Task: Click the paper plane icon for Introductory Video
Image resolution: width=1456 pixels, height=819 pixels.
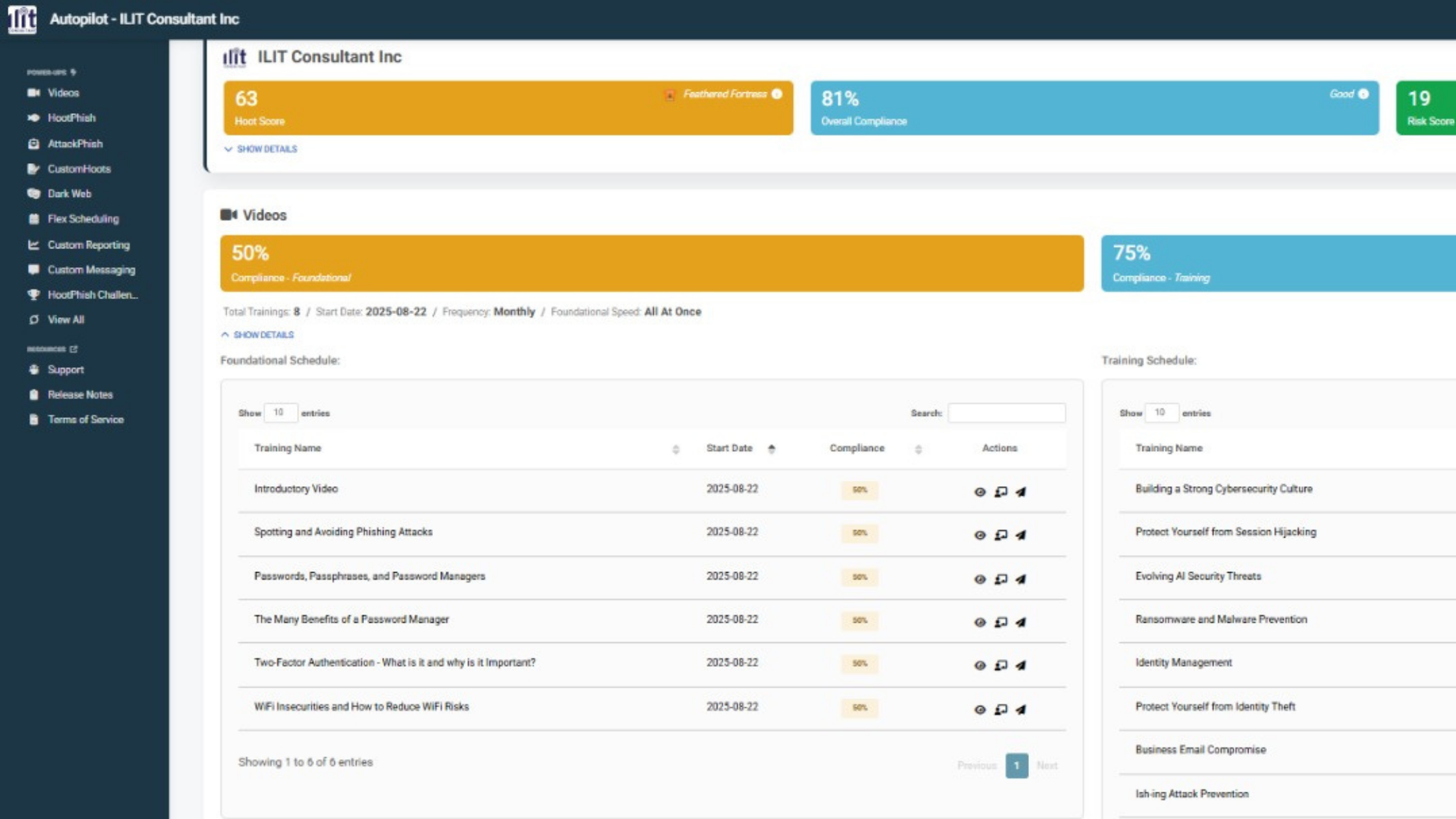Action: 1020,492
